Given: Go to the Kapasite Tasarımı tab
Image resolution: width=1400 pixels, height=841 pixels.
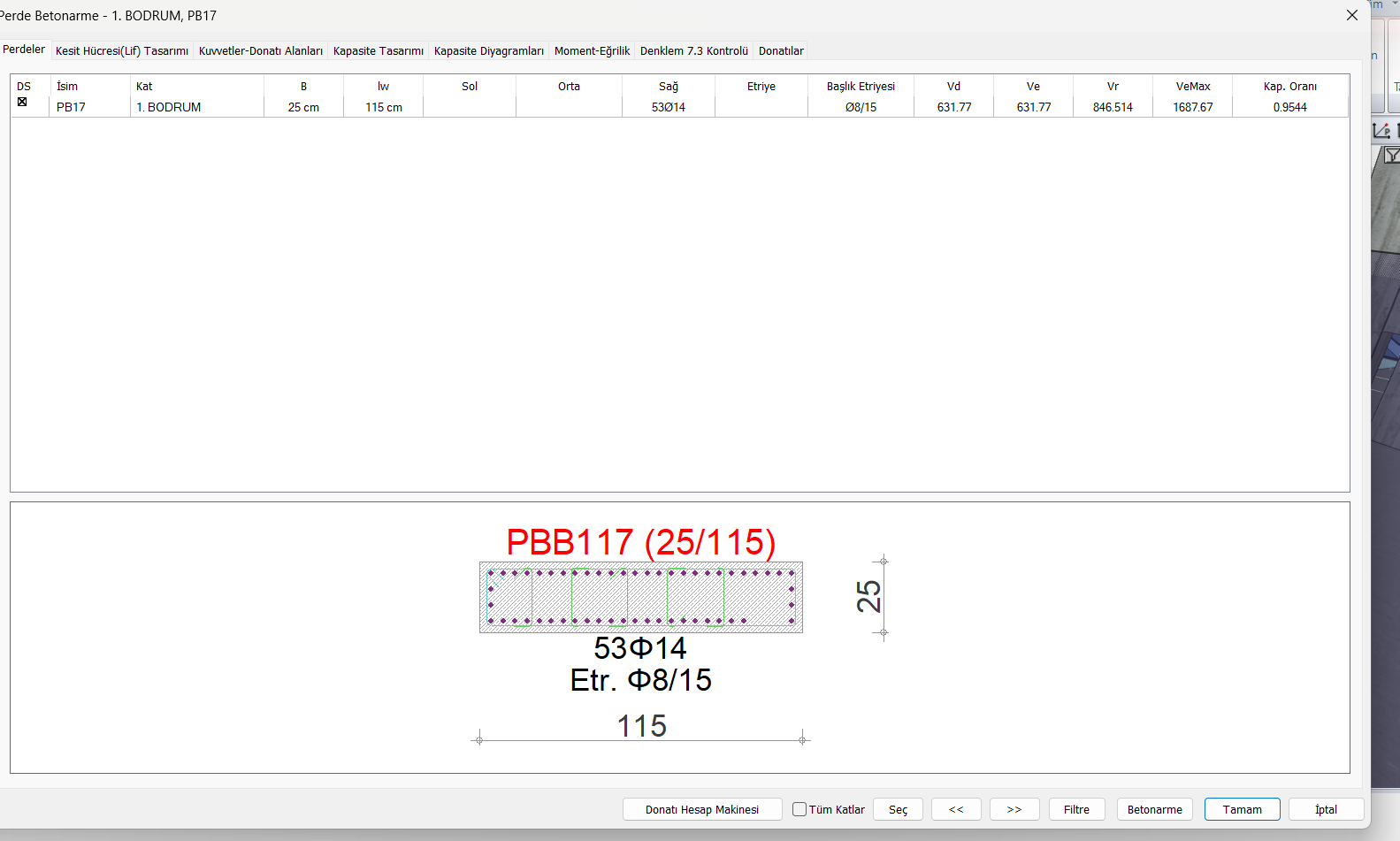Looking at the screenshot, I should (x=379, y=51).
